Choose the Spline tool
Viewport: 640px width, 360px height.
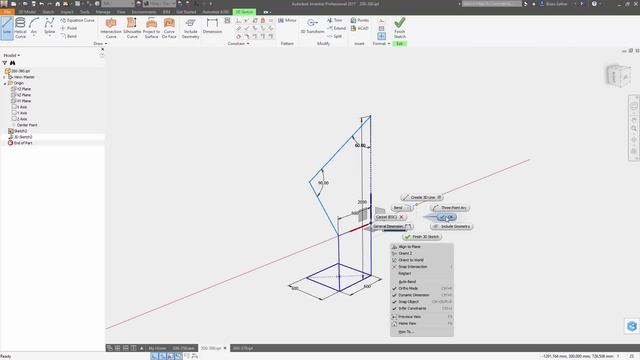[49, 25]
